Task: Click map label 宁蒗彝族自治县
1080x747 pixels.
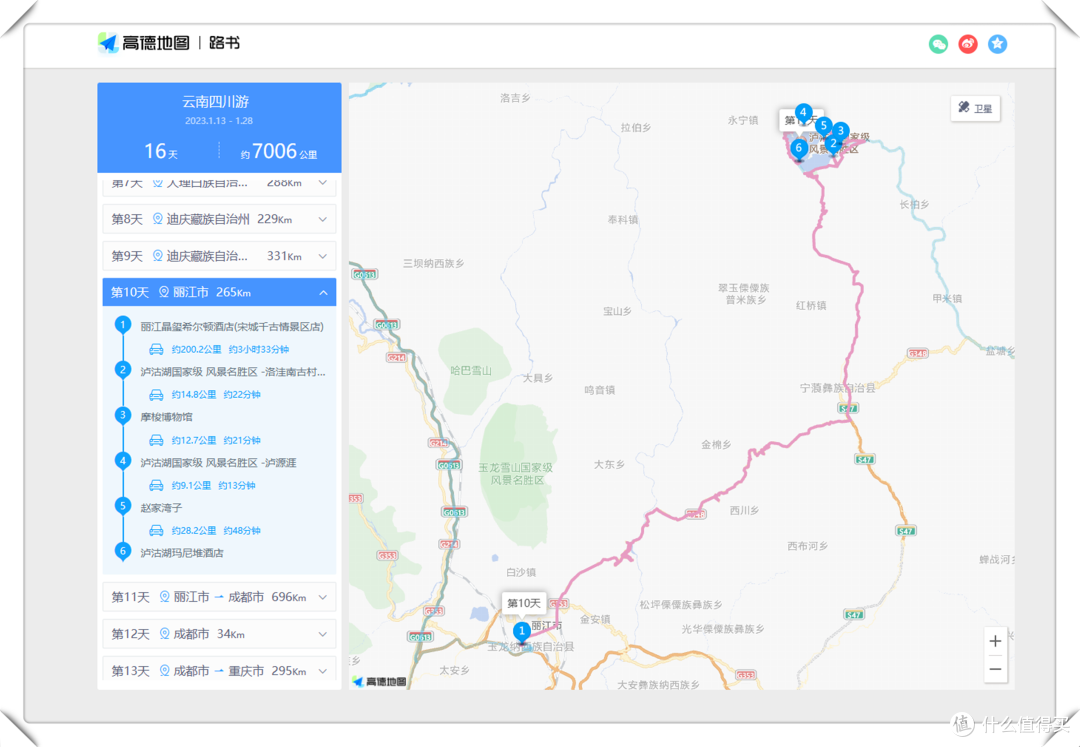Action: coord(838,388)
